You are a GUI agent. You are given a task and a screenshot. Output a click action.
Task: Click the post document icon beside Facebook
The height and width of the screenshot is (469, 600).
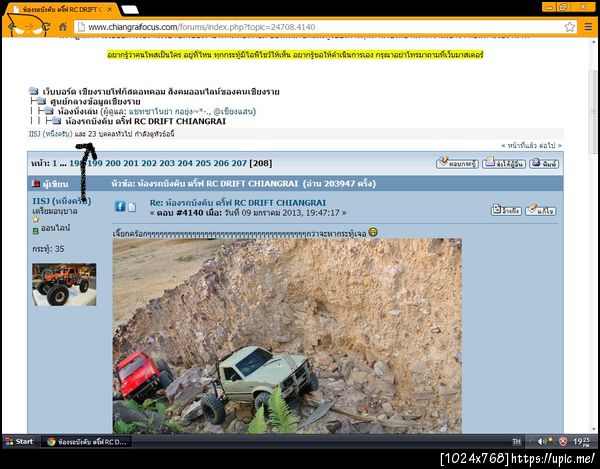132,207
